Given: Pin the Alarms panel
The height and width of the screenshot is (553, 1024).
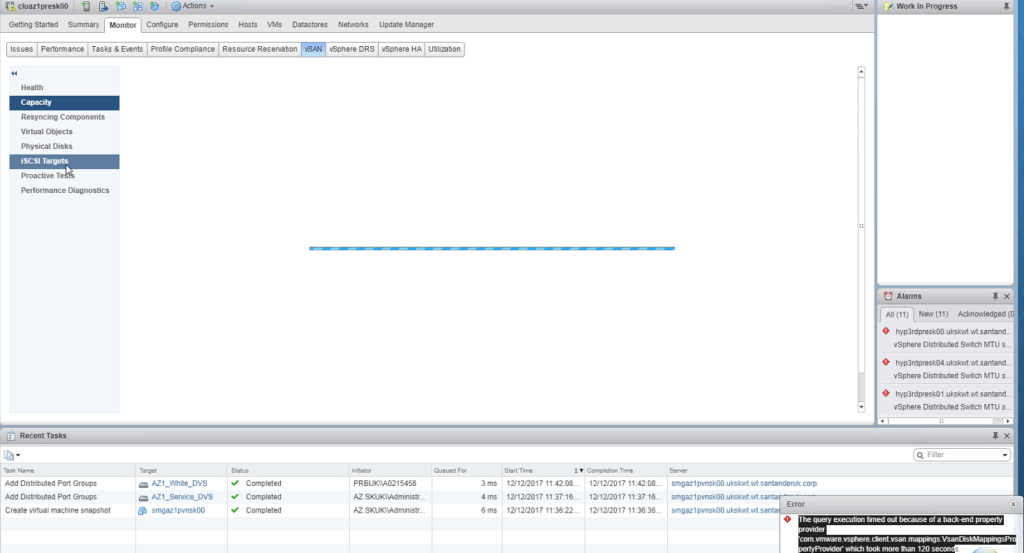Looking at the screenshot, I should [x=995, y=296].
